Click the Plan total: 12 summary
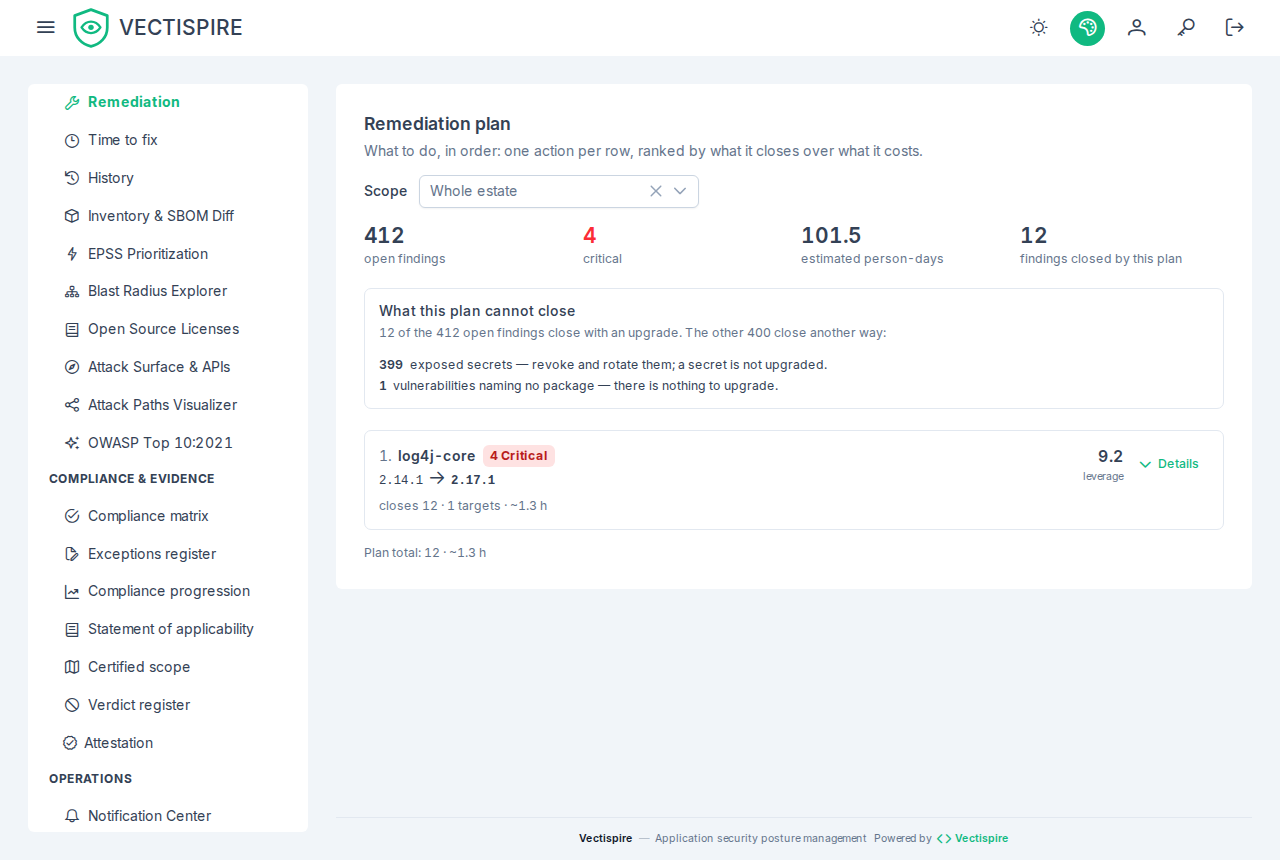The height and width of the screenshot is (860, 1280). 425,552
